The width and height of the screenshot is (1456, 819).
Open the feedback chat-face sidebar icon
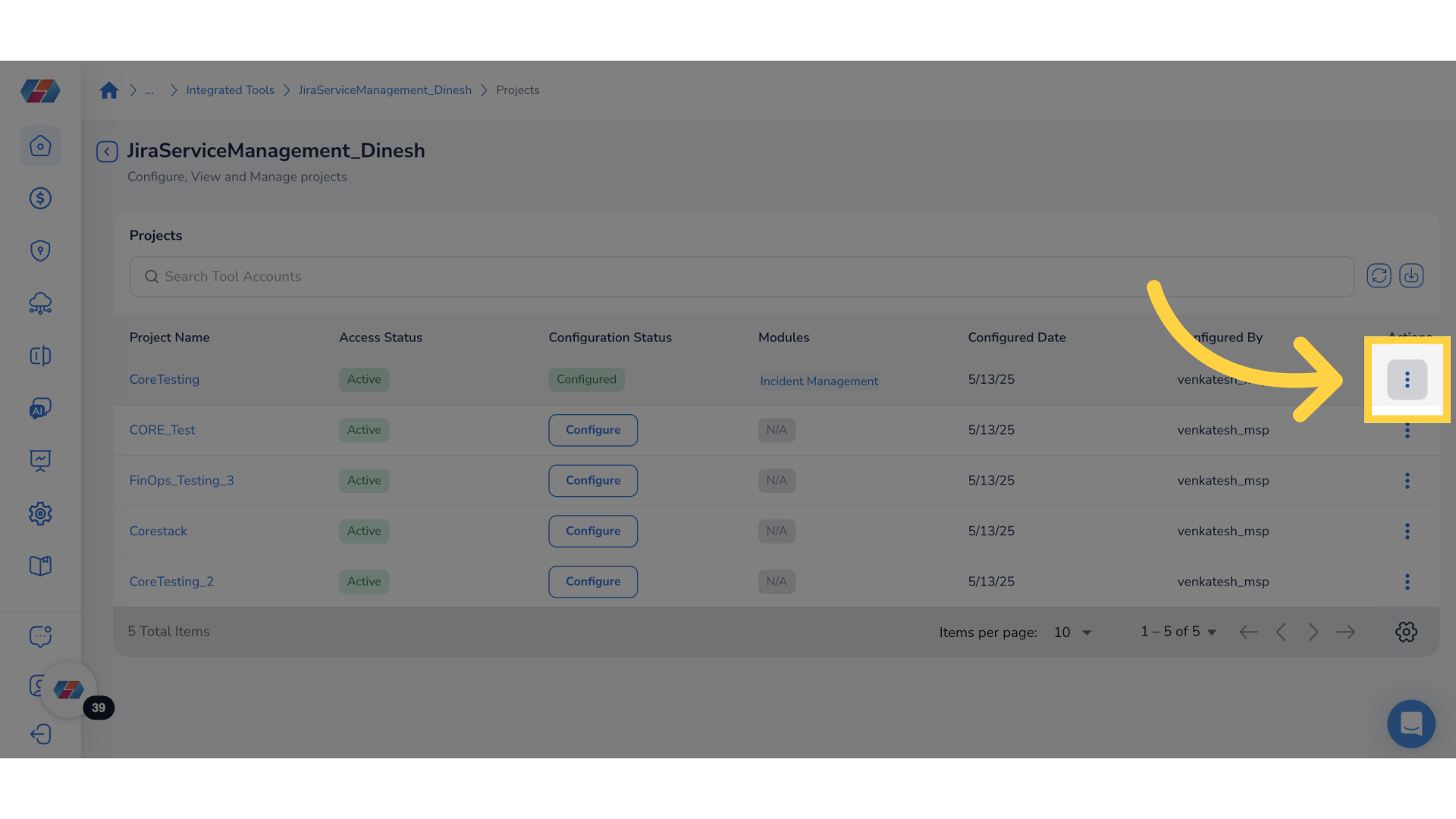(x=40, y=636)
